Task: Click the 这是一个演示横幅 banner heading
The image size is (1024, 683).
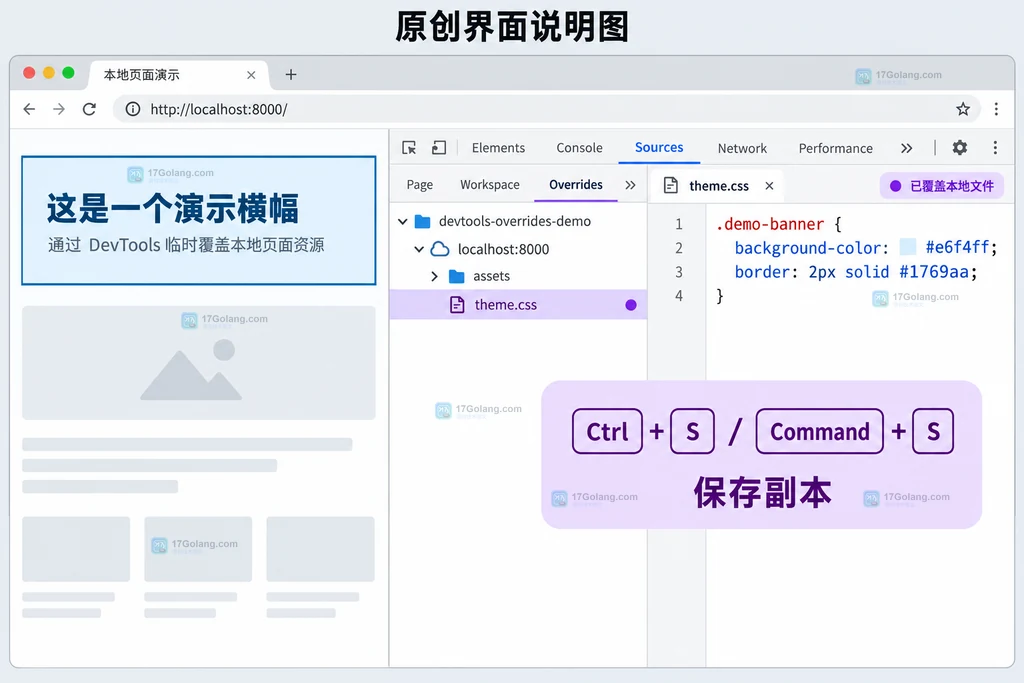Action: [172, 208]
